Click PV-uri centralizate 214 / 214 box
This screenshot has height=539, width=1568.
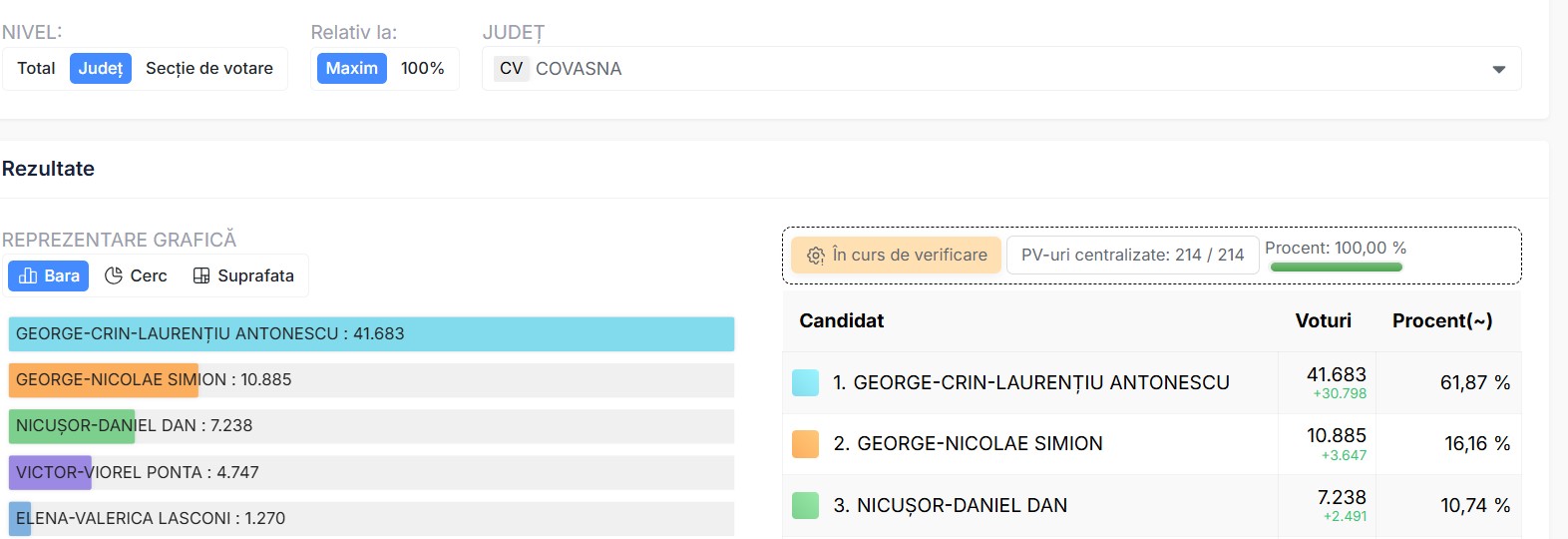1132,256
